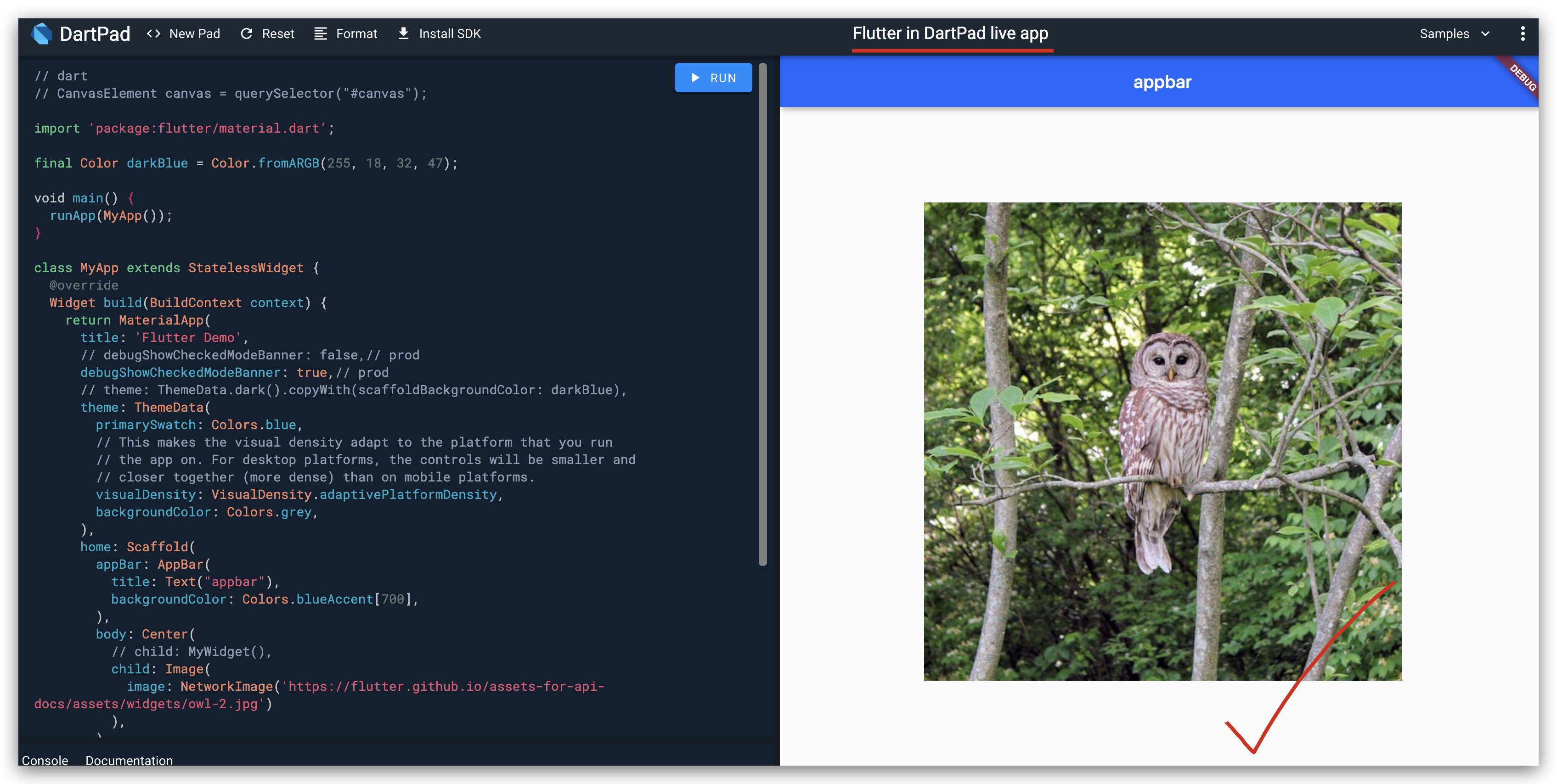Screen dimensions: 1557x784
Task: Click the Samples chevron arrow
Action: (1485, 34)
